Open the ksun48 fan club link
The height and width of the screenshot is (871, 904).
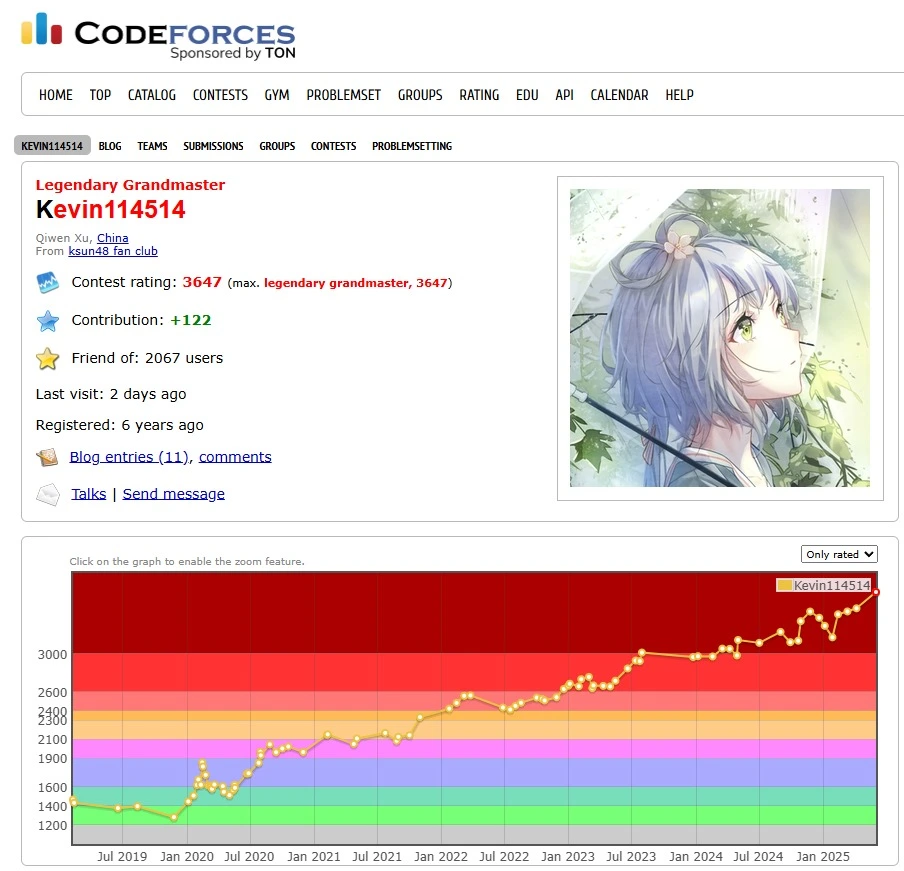113,251
